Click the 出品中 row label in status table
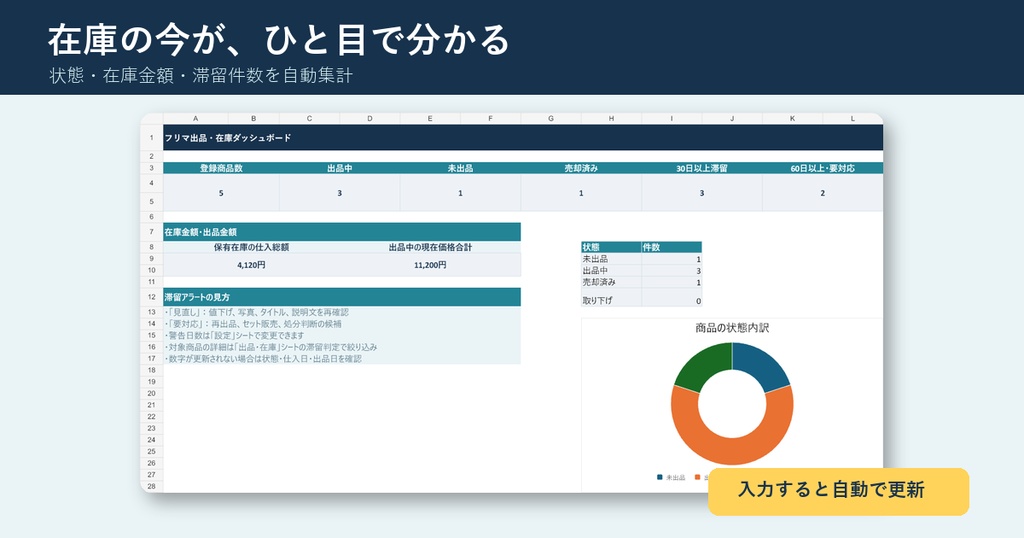Screen dimensions: 1024x538 [611, 271]
